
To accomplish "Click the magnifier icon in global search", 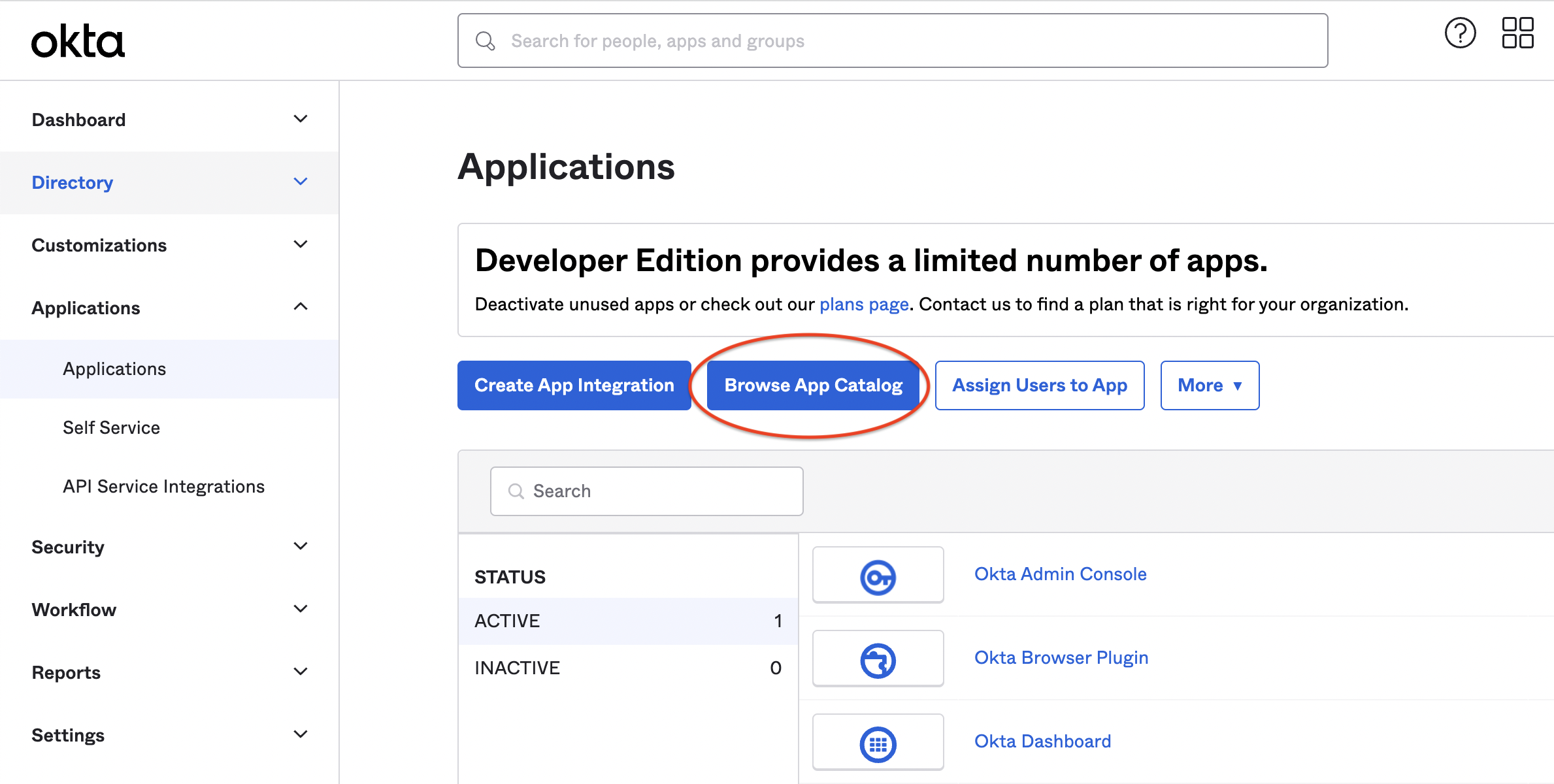I will click(485, 41).
